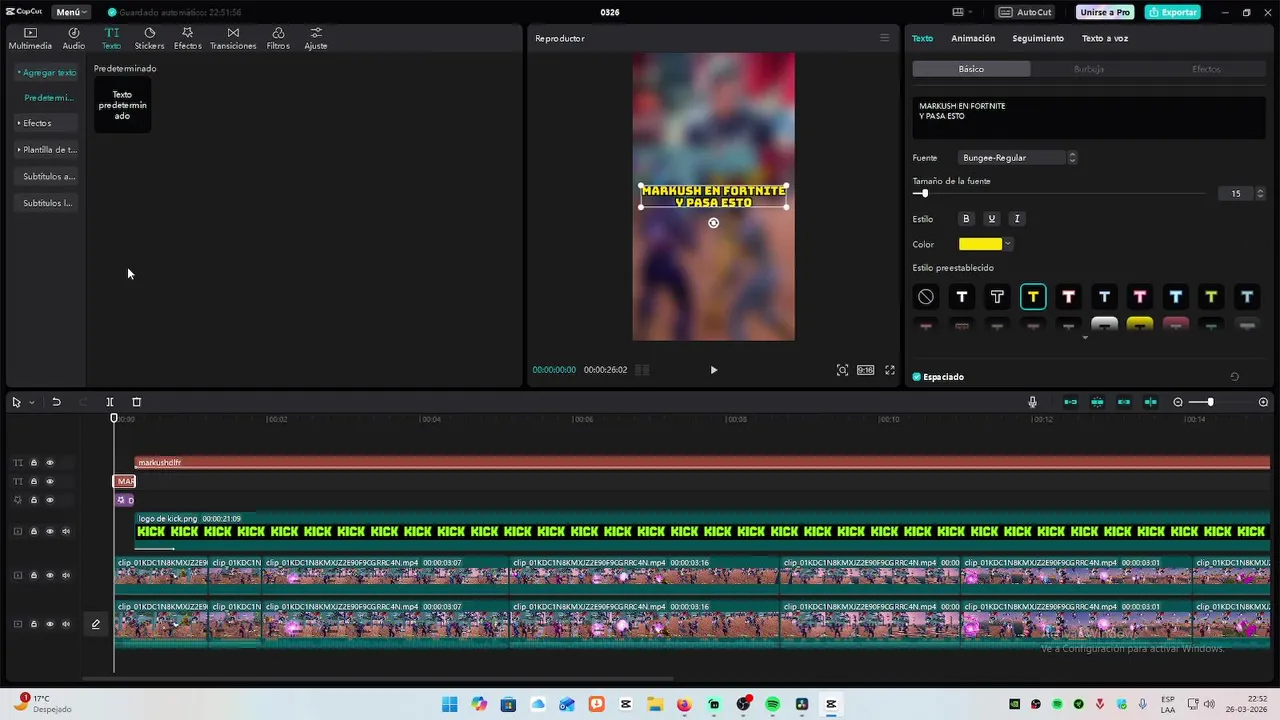Apply bold style to the text

tap(966, 219)
